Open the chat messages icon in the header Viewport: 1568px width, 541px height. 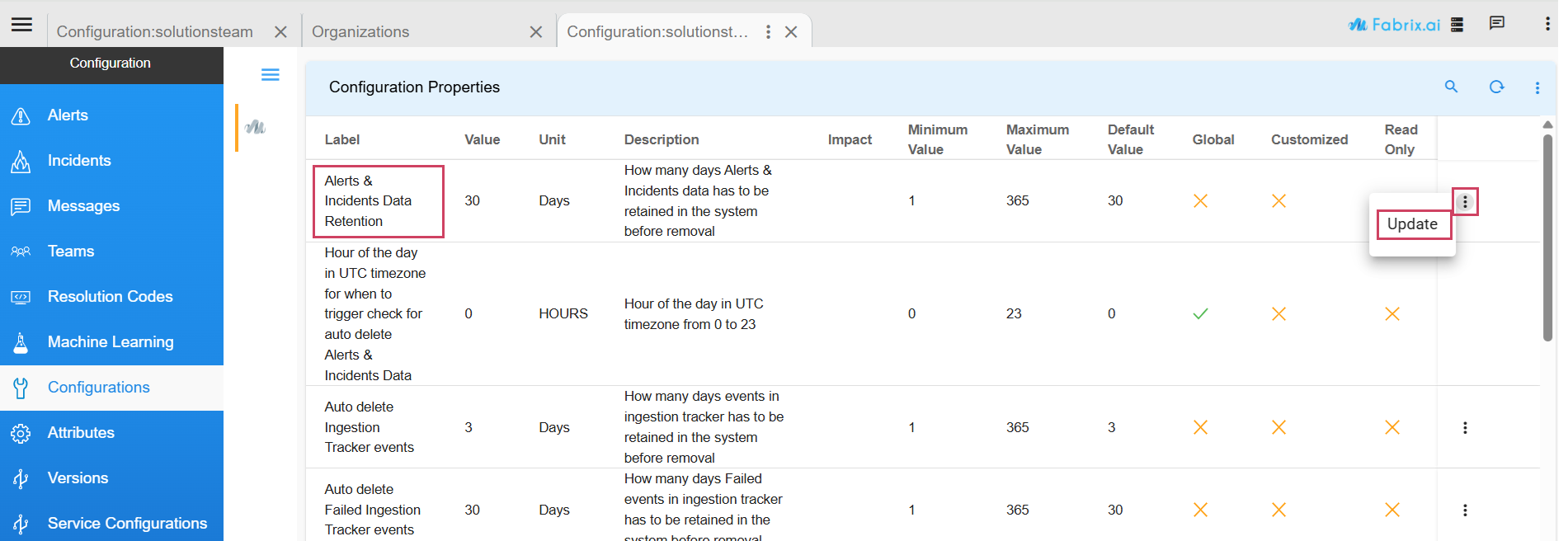click(1496, 24)
